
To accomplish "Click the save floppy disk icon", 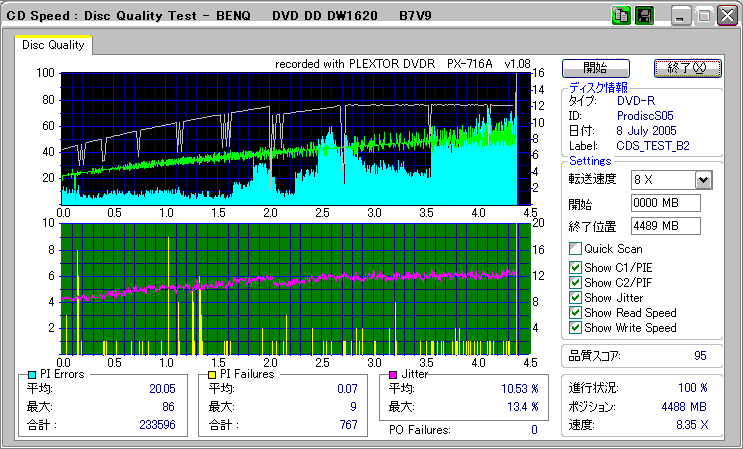I will point(643,15).
